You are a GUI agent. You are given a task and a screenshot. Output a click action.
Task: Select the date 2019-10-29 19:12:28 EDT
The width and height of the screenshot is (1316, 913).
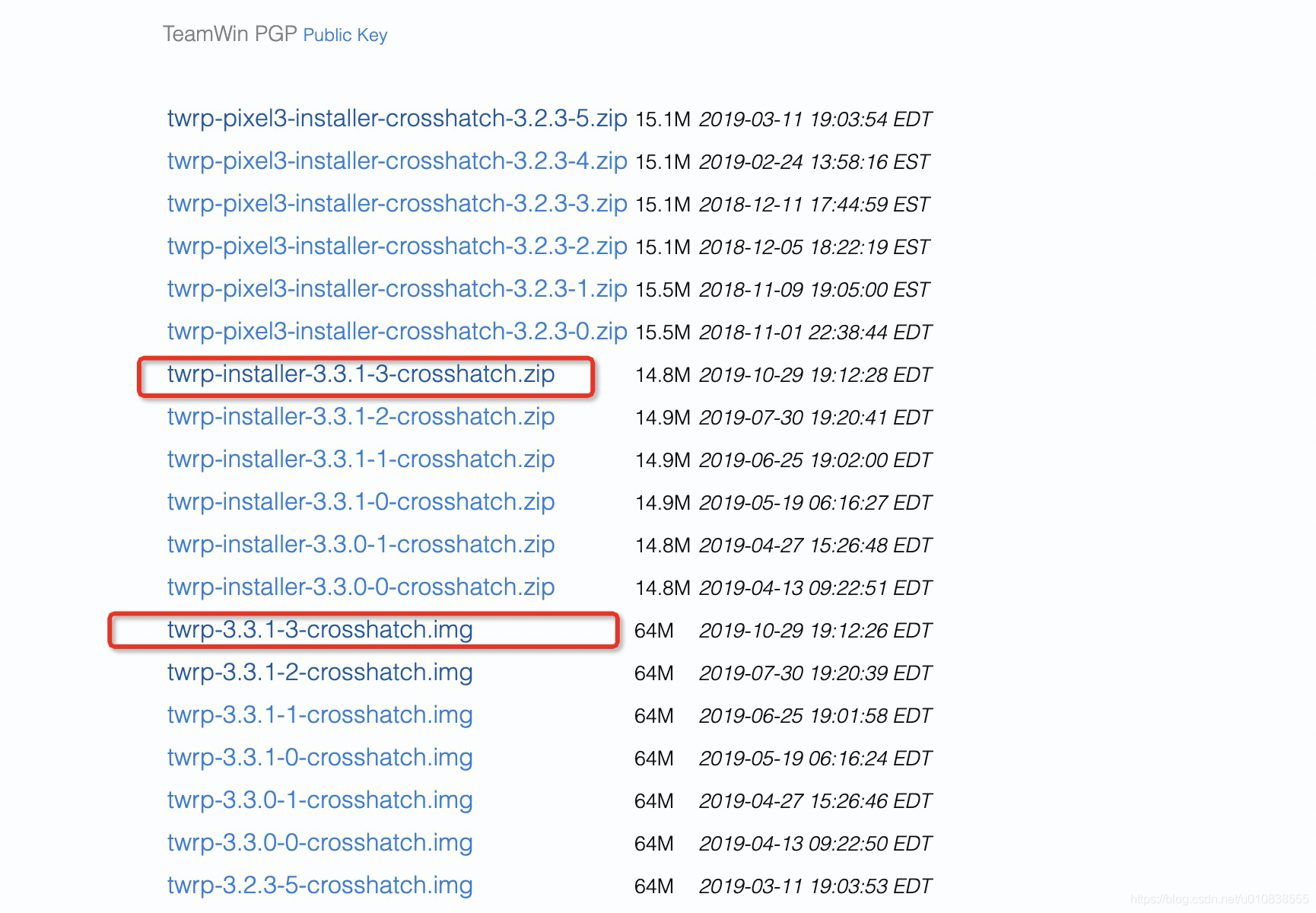click(x=815, y=375)
